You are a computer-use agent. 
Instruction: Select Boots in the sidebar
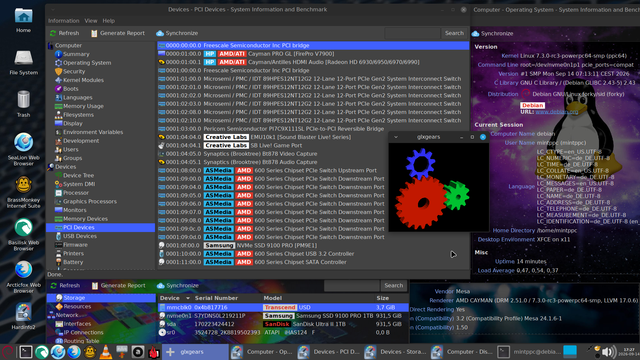(70, 89)
